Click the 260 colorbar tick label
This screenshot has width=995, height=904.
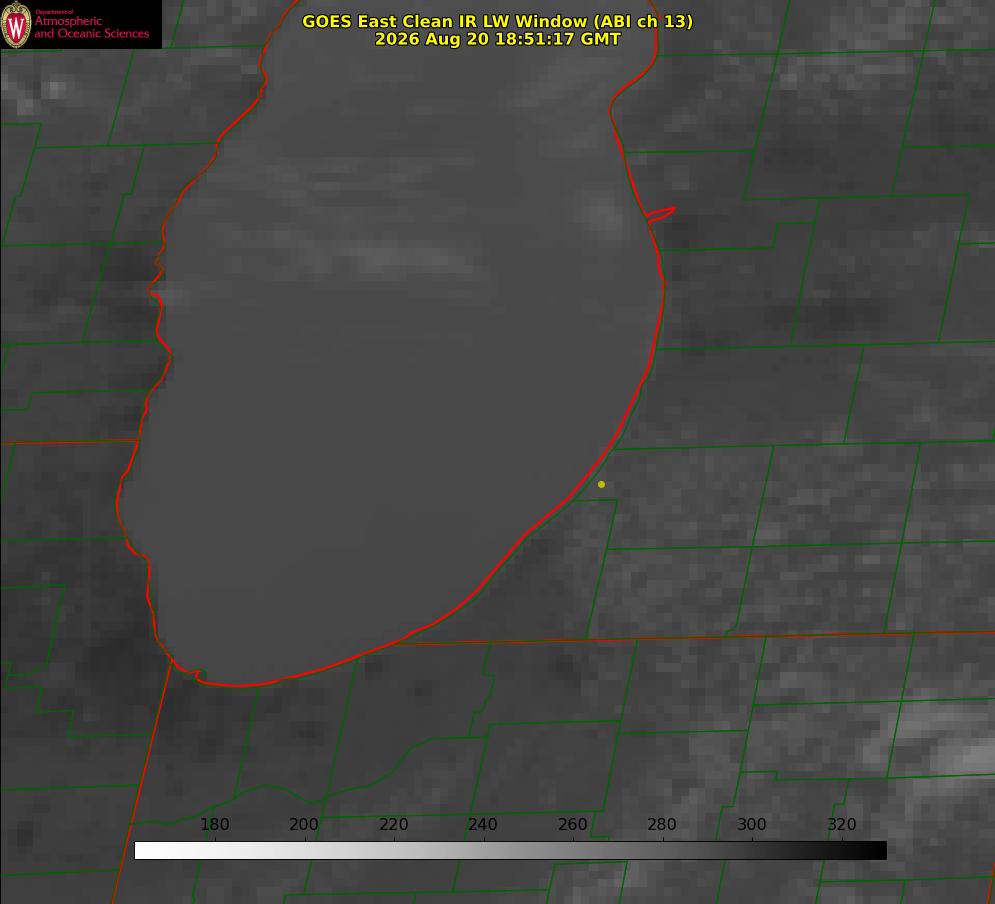point(572,824)
